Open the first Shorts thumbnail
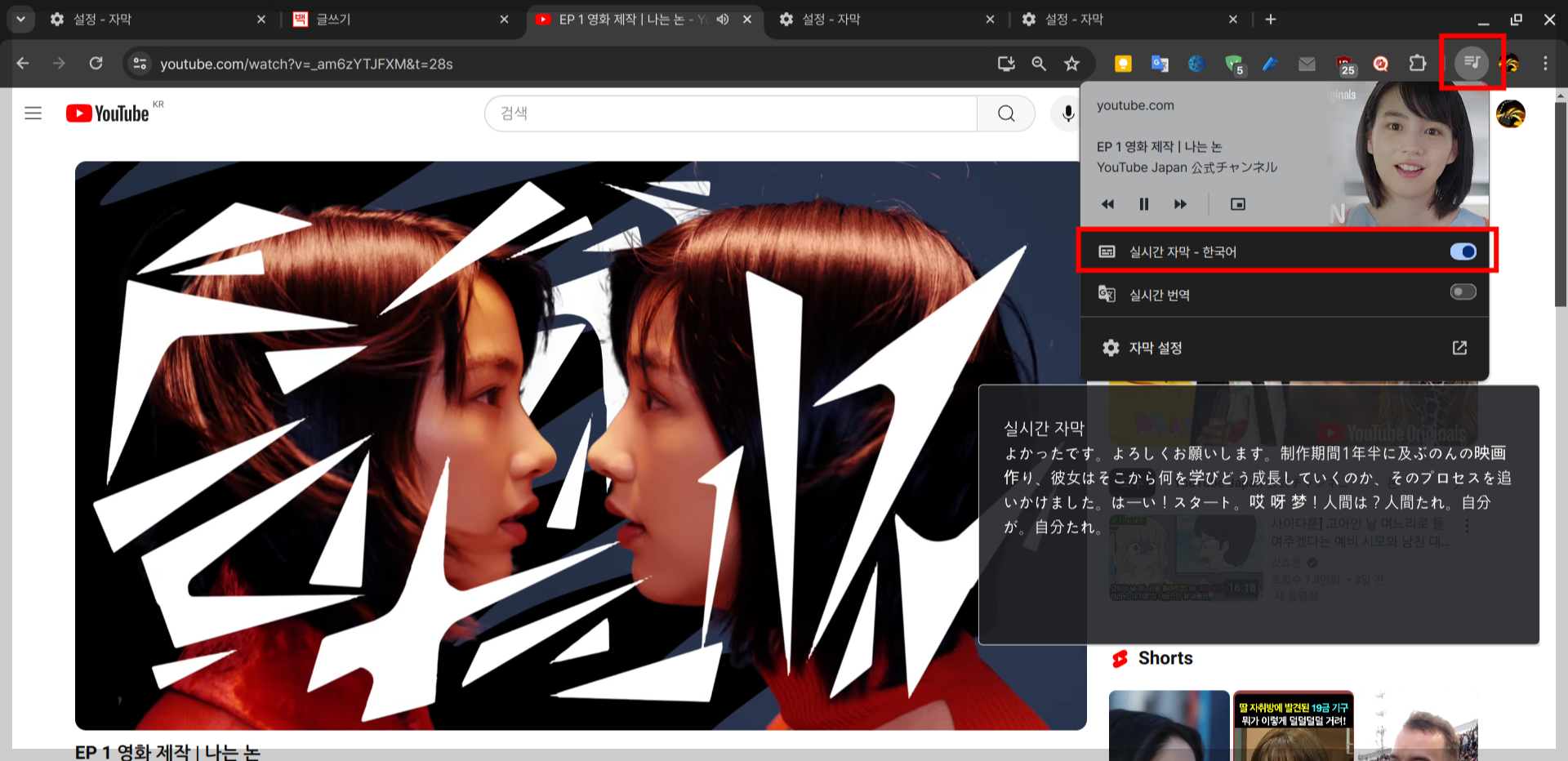Screen dimensions: 1568x761 (x=1169, y=726)
